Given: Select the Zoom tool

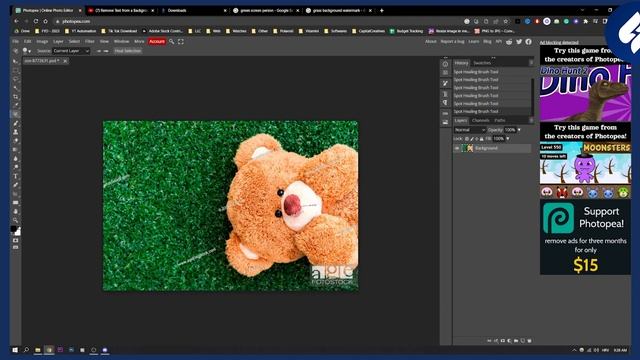Looking at the screenshot, I should [x=16, y=220].
